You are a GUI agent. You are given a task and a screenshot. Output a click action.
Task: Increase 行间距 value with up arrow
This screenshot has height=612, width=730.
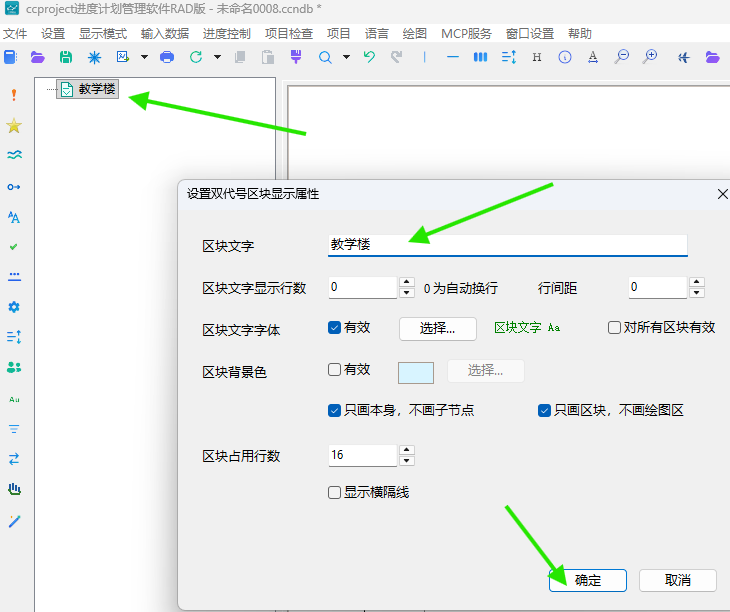click(697, 282)
